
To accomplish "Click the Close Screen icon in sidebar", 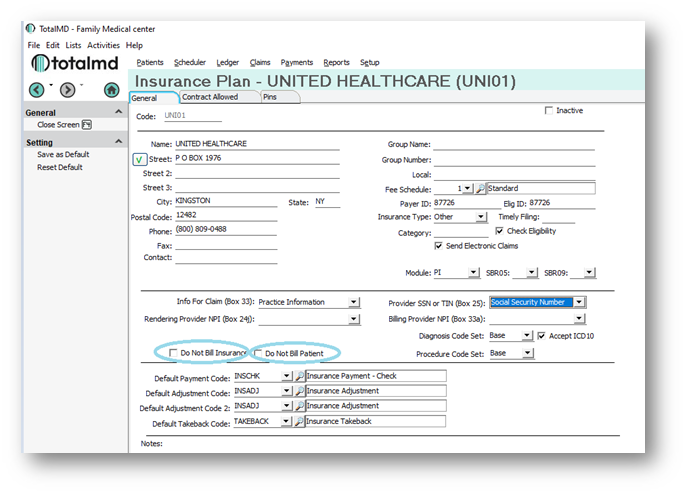I will point(87,125).
